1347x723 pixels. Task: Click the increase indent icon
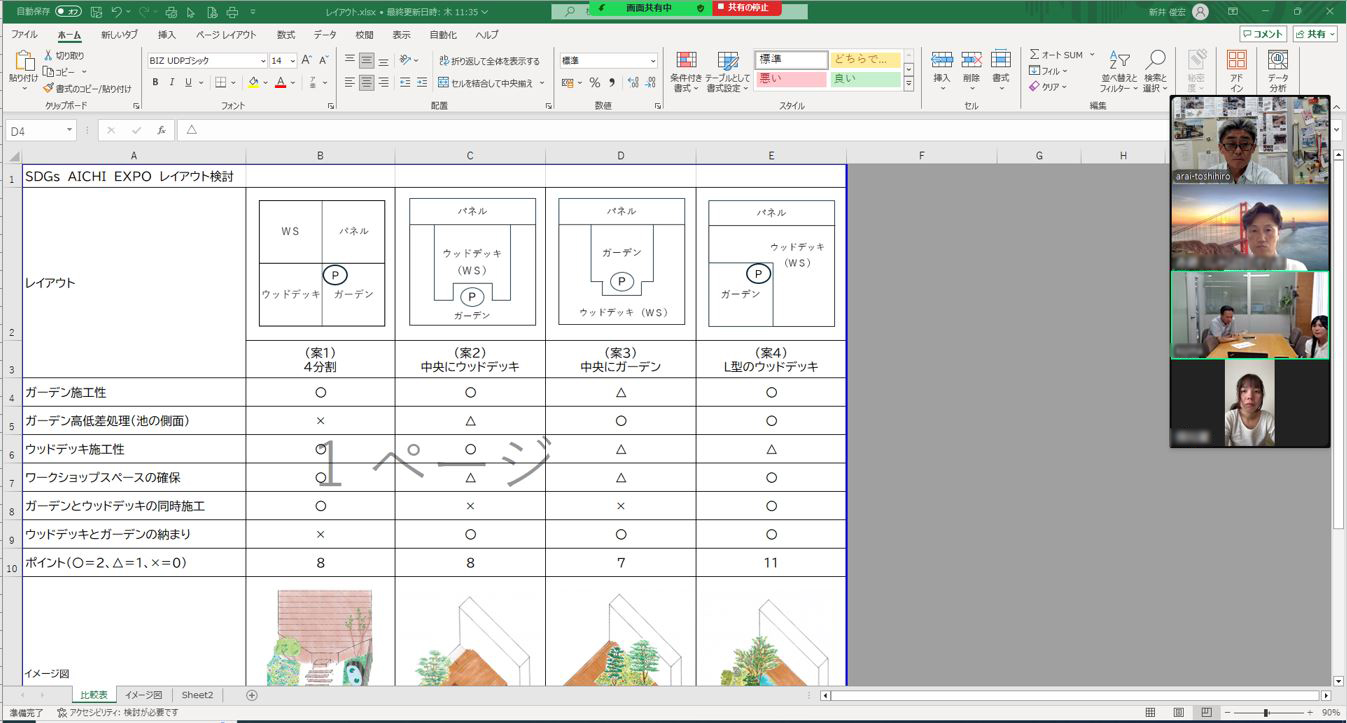tap(420, 82)
